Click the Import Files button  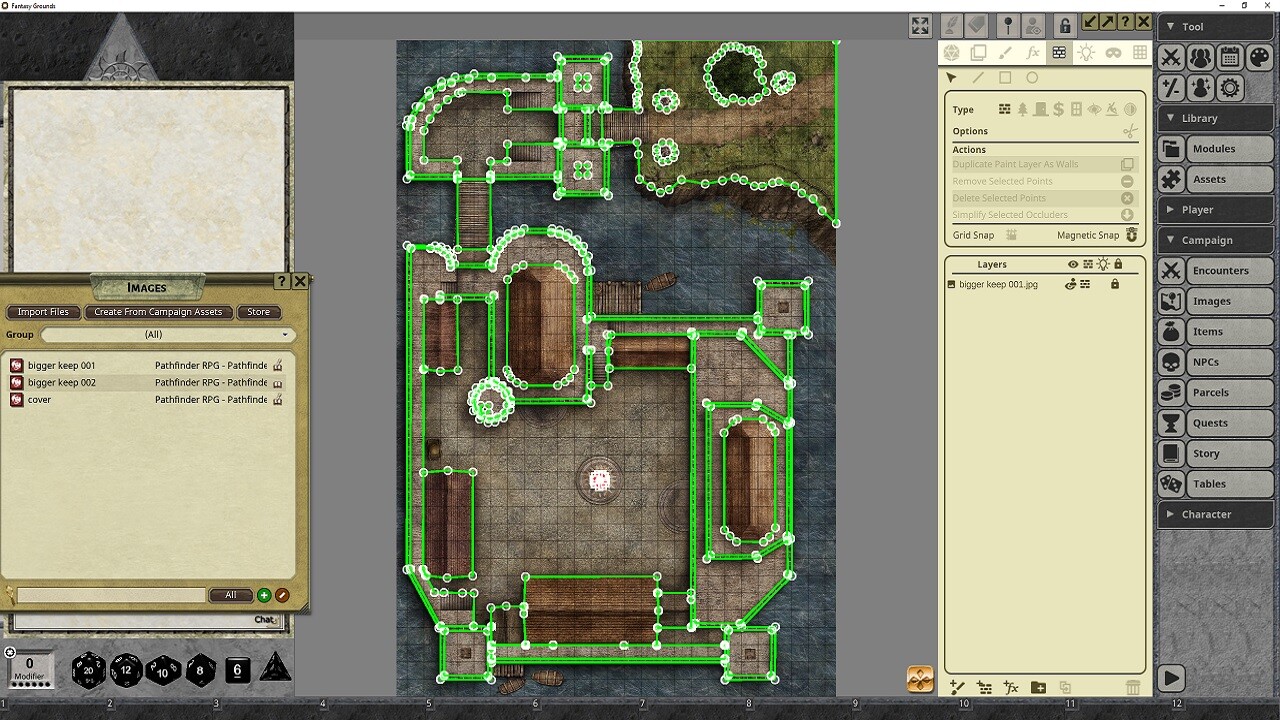tap(43, 312)
